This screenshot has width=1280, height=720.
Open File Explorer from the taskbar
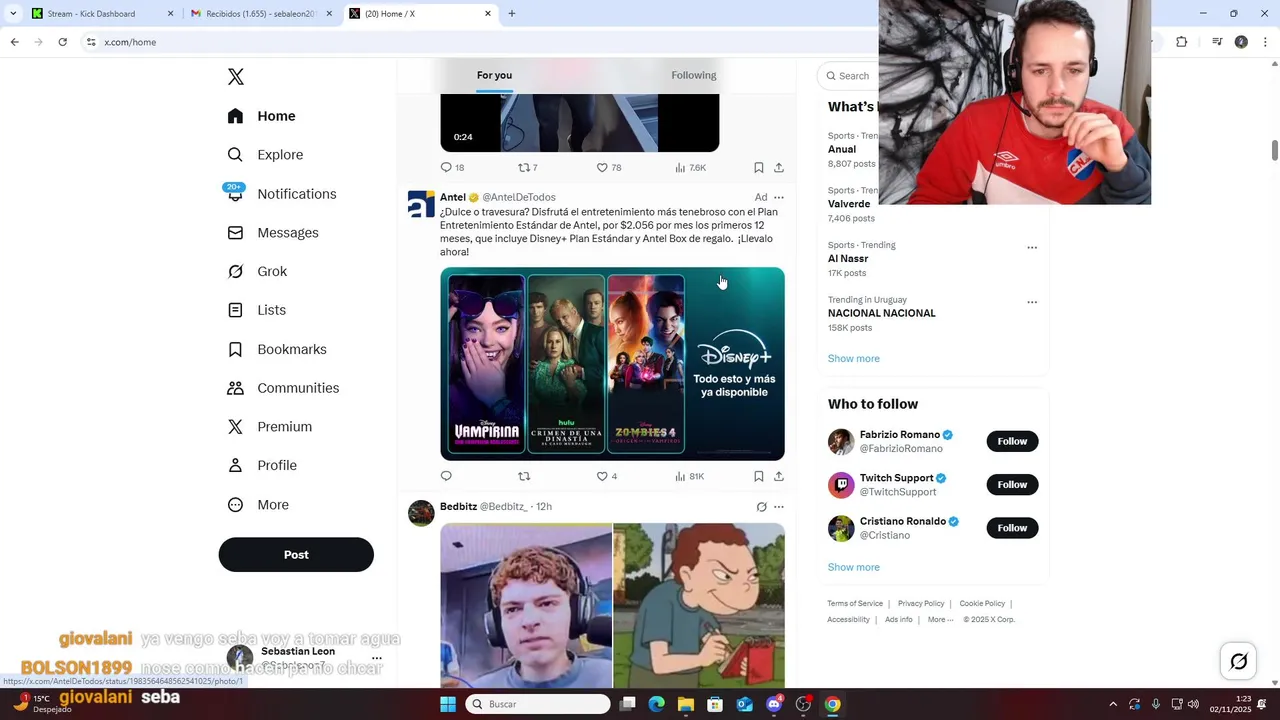tap(686, 704)
